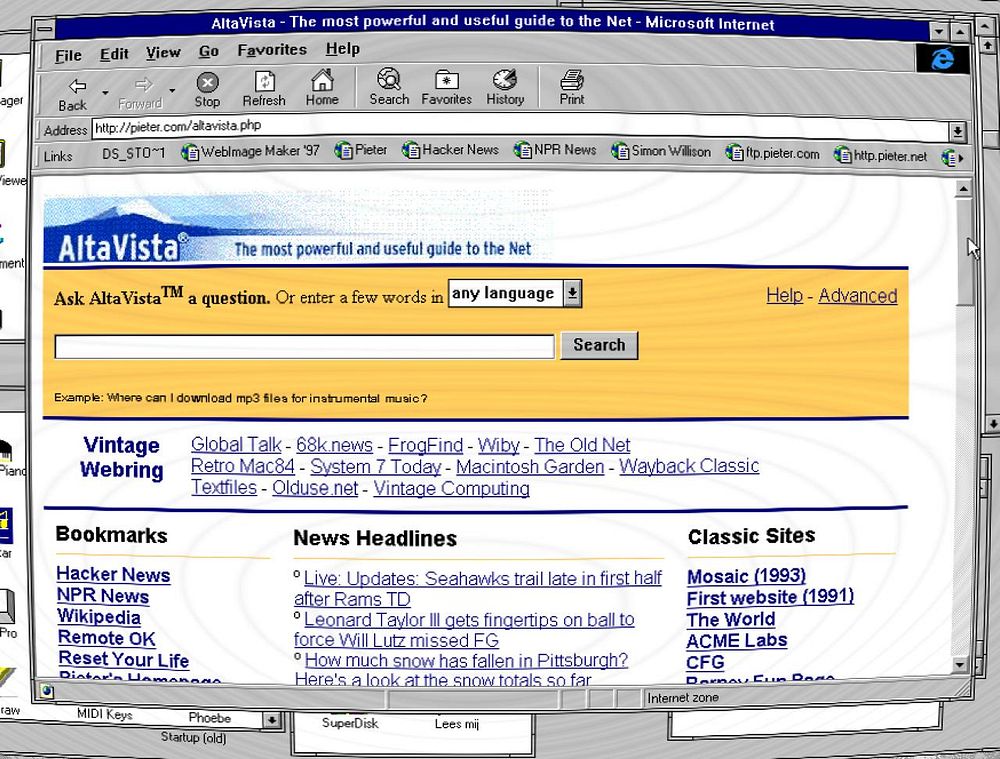Screen dimensions: 1000x759
Task: Open the Advanced search link
Action: point(858,296)
